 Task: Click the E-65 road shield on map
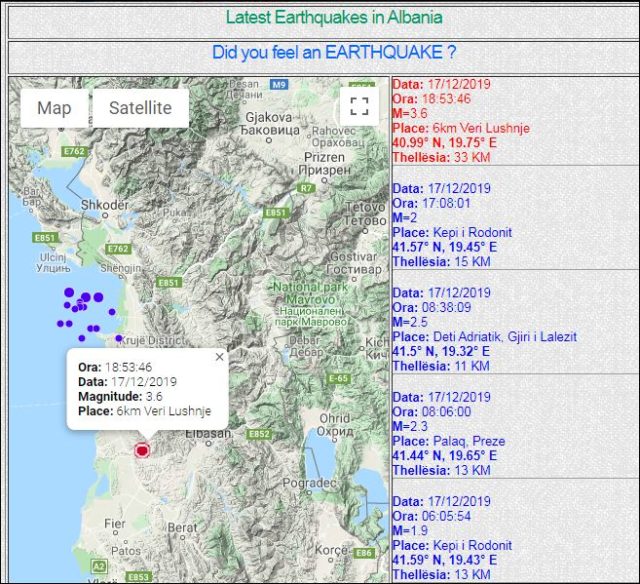coord(338,378)
